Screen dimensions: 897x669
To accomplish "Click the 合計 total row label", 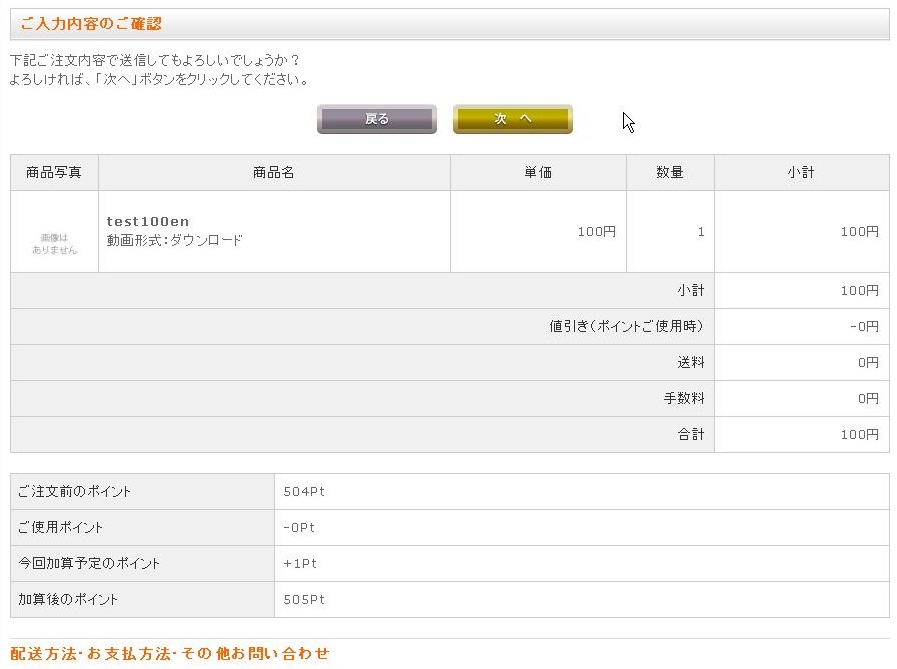I will (x=690, y=435).
